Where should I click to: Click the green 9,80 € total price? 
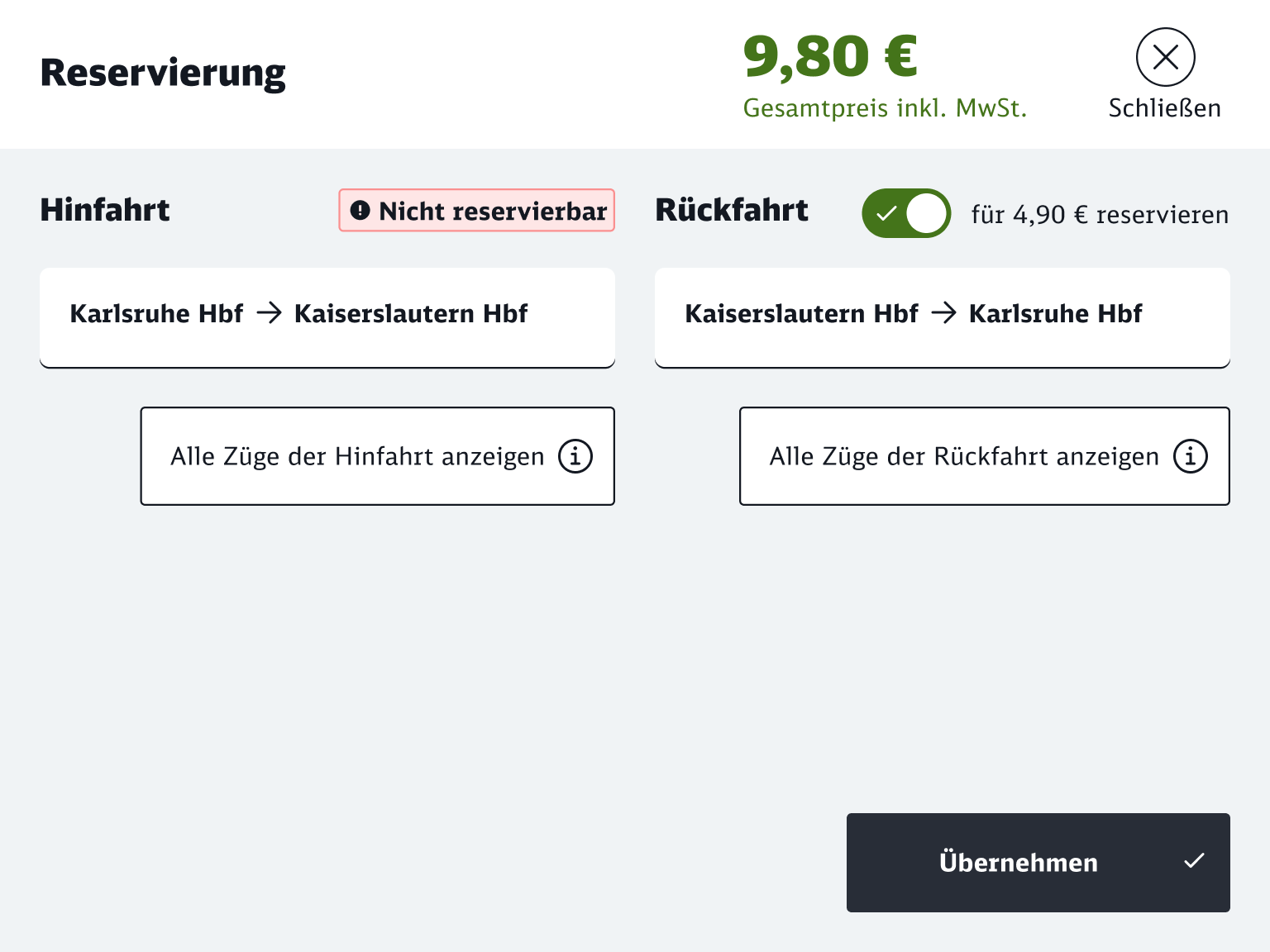[831, 55]
